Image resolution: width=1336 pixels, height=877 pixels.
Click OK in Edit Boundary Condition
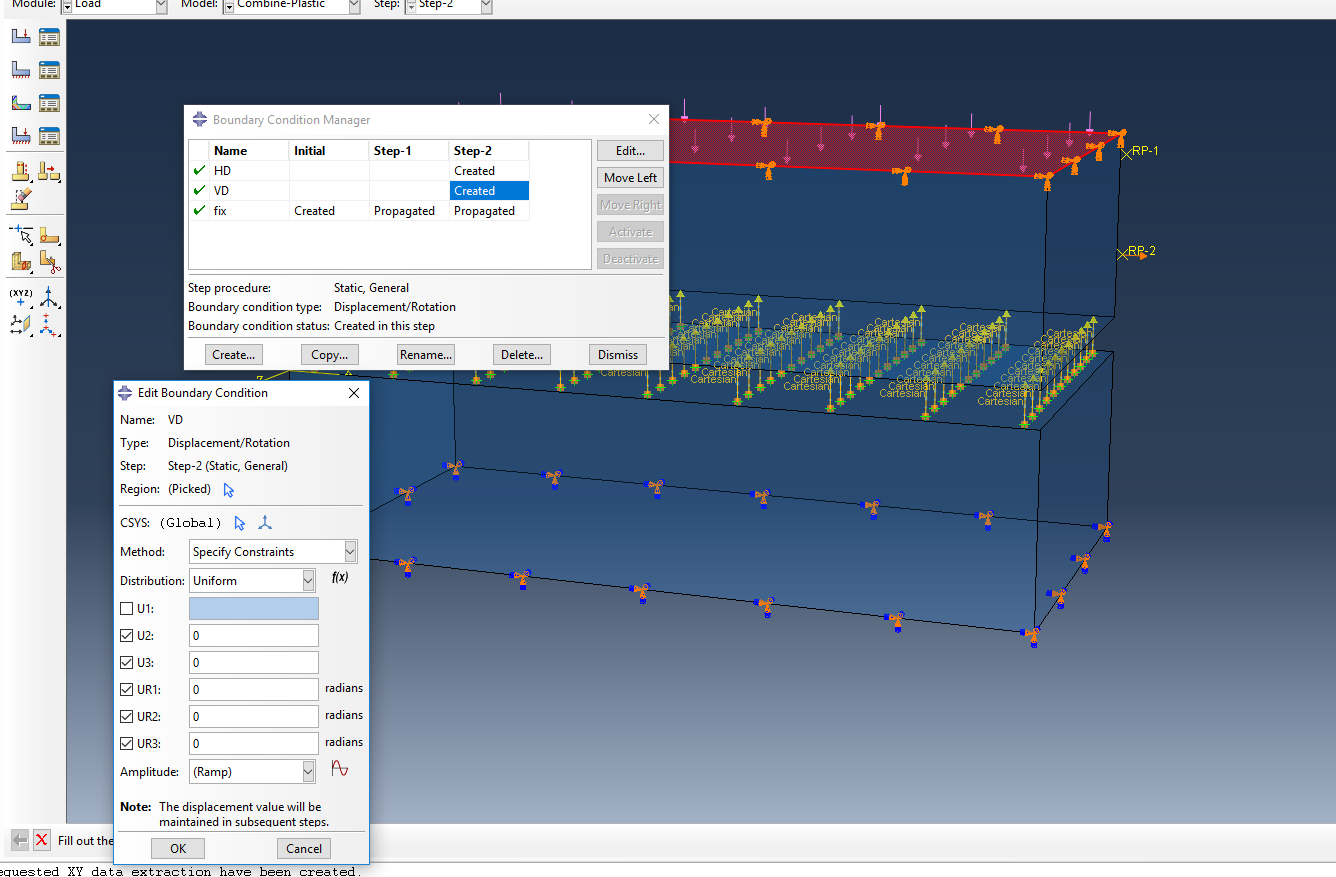[178, 848]
